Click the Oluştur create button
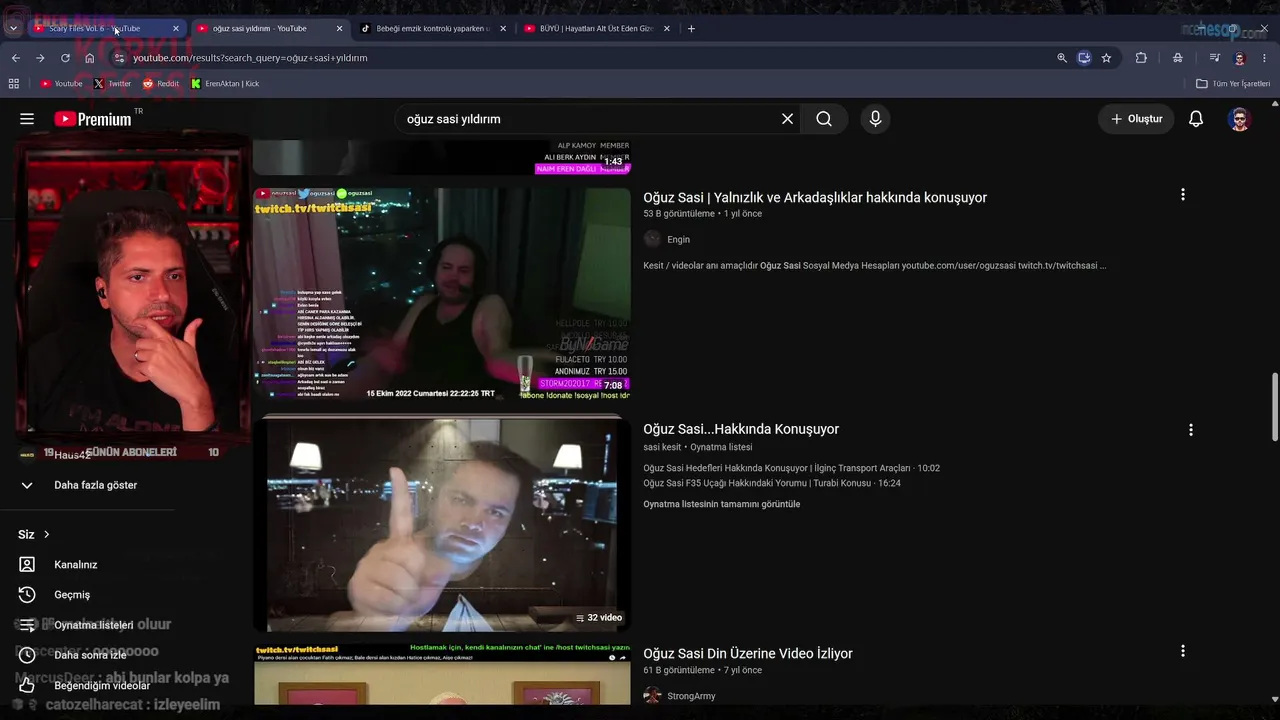Viewport: 1280px width, 720px height. [1136, 119]
